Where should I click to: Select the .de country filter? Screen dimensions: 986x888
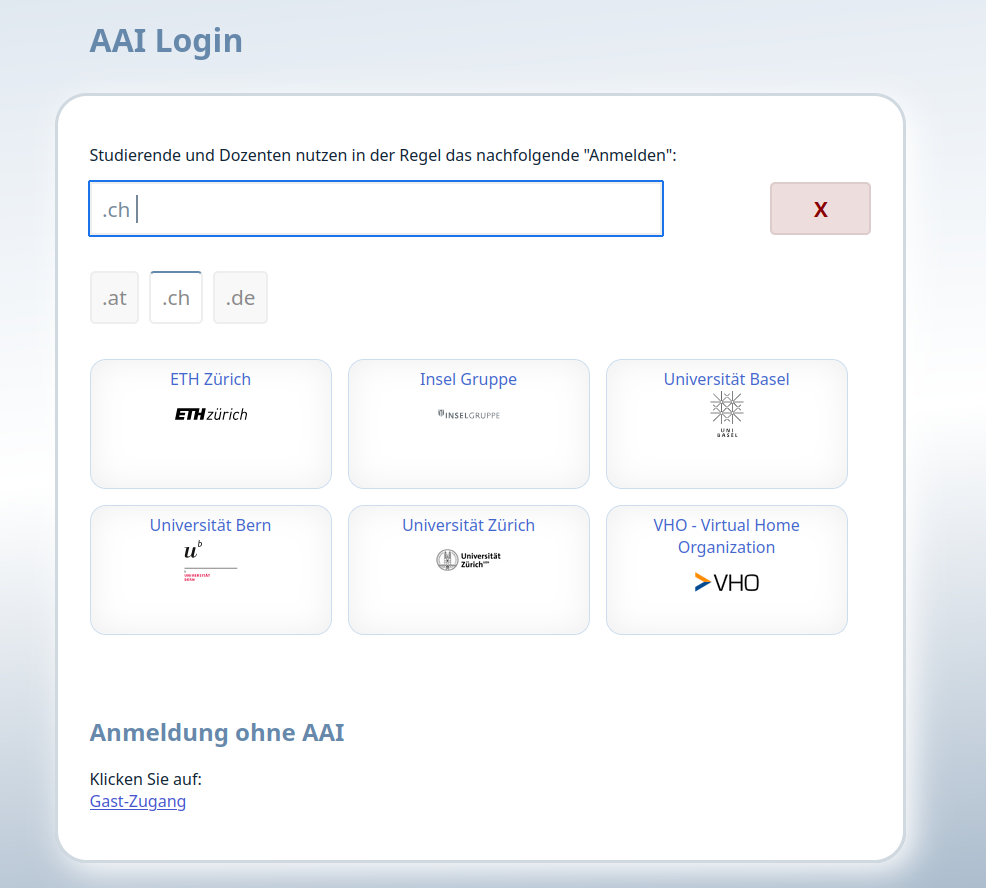[240, 297]
